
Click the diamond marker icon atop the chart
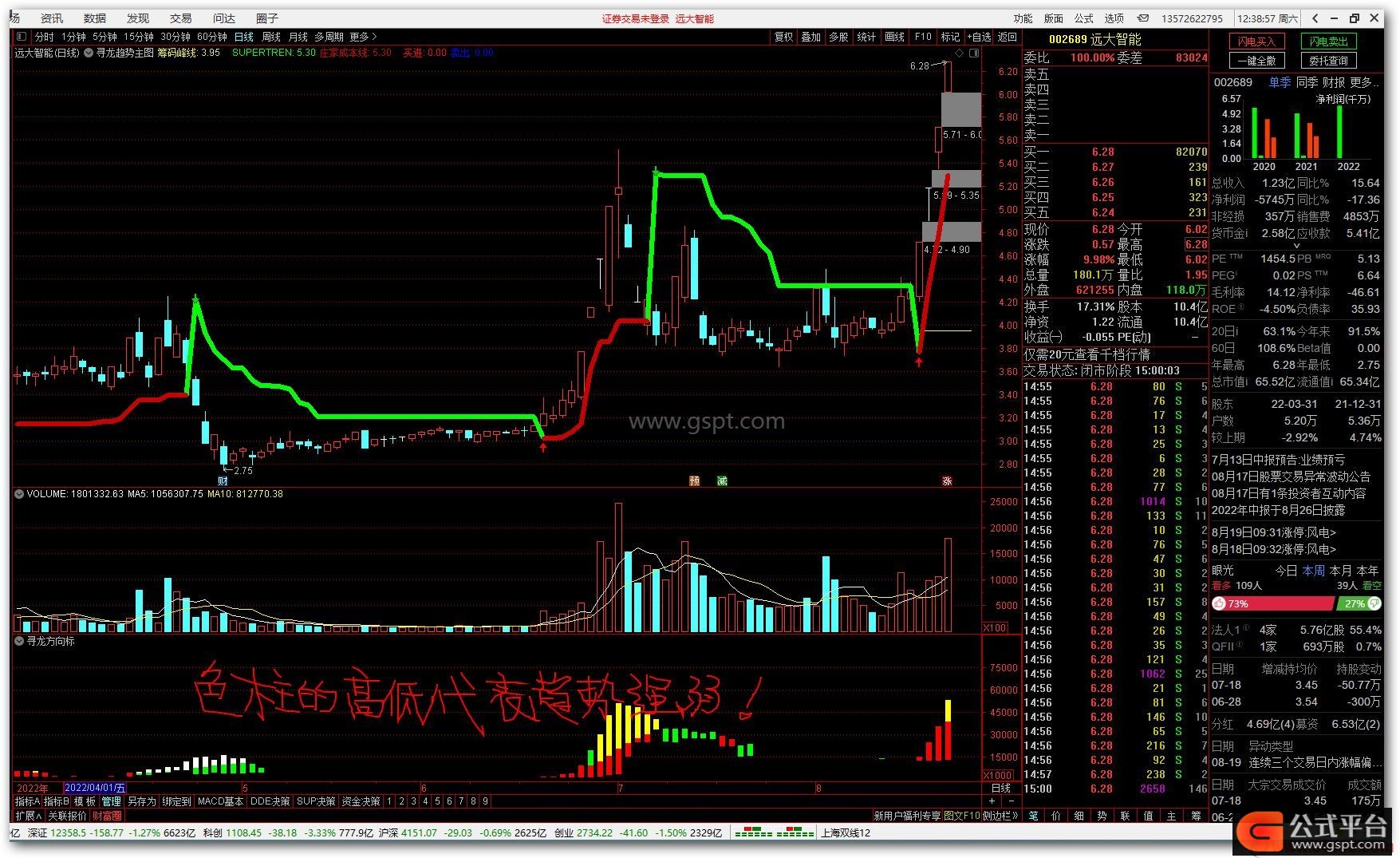pyautogui.click(x=960, y=53)
